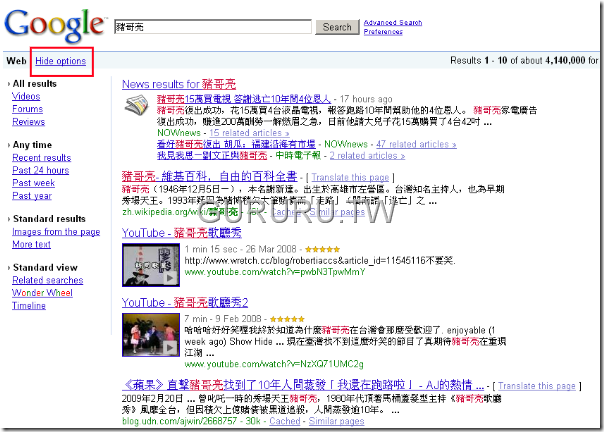This screenshot has width=604, height=432.
Task: Open the Advanced Search link
Action: 393,23
